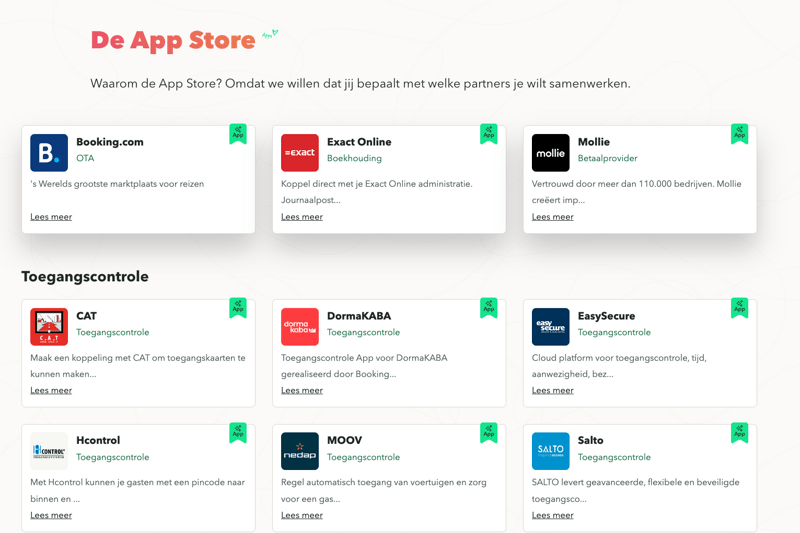
Task: Click Toegangscontrole label under Salto
Action: [614, 457]
